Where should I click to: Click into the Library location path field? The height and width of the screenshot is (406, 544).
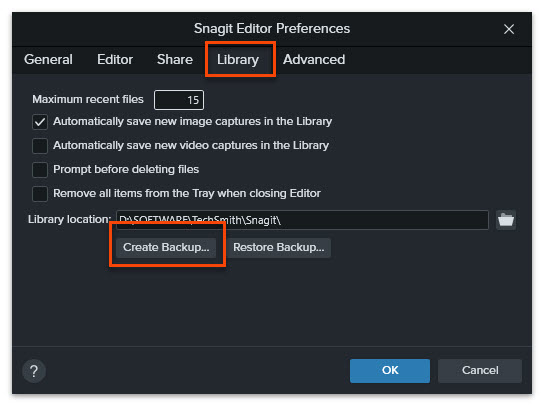(x=302, y=220)
